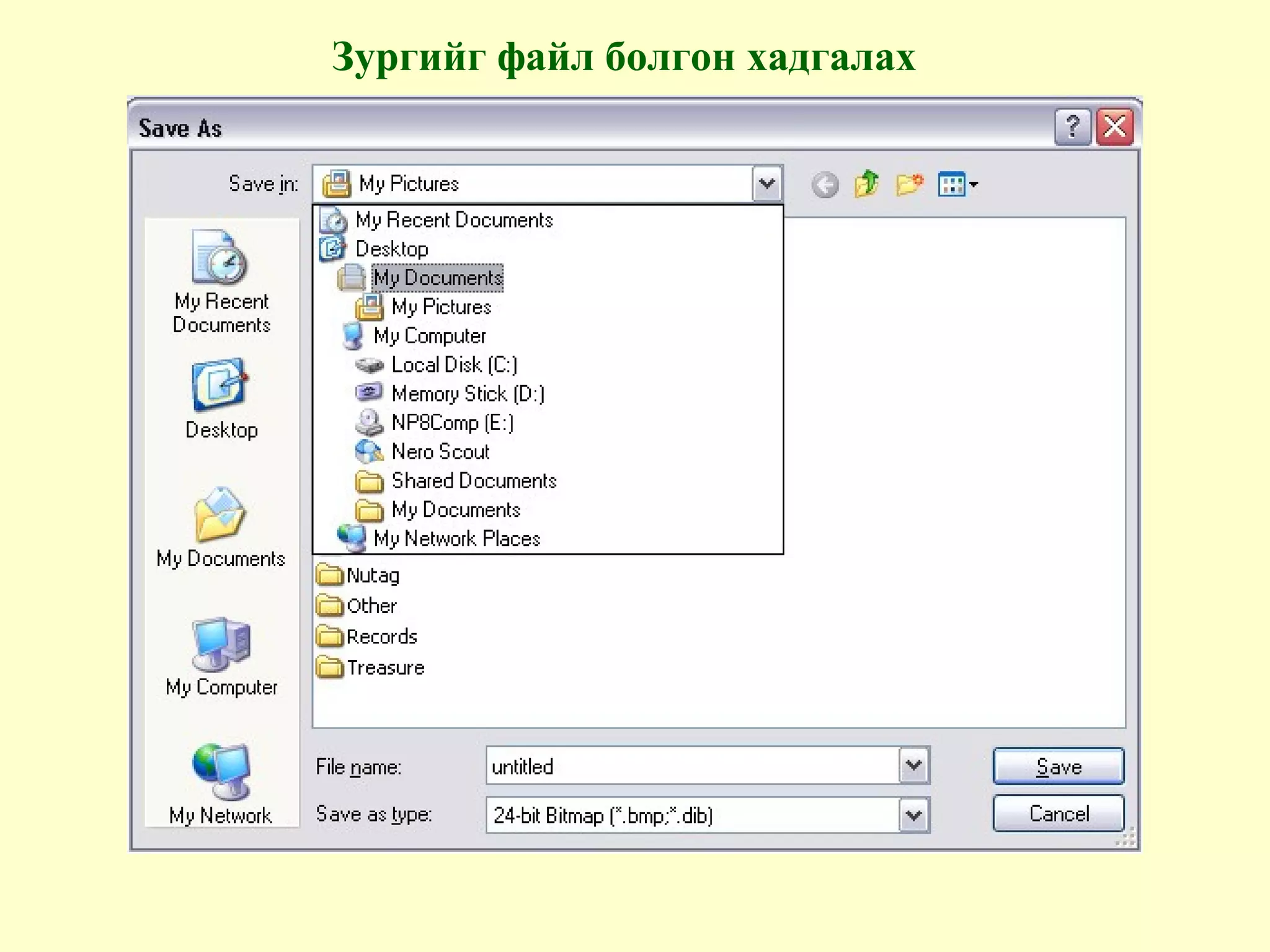This screenshot has width=1270, height=952.
Task: Open the Views menu icon
Action: pos(957,184)
